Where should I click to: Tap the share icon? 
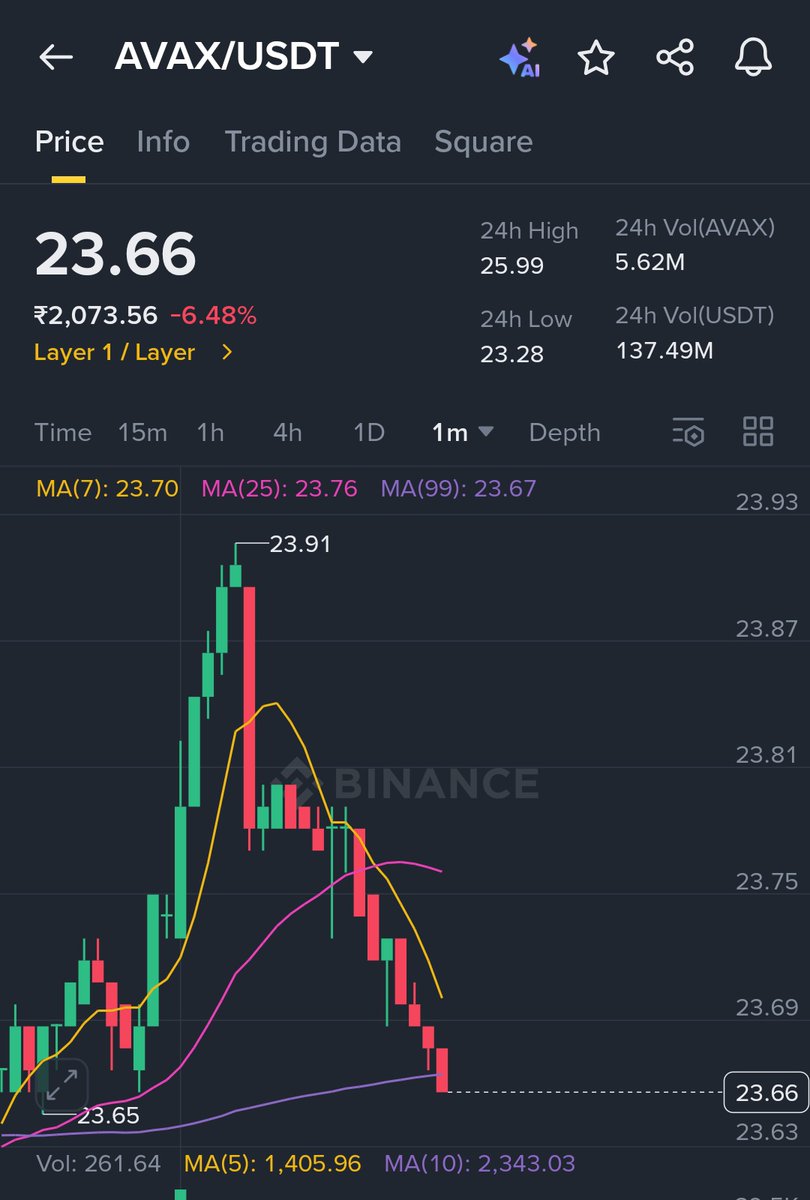coord(675,58)
